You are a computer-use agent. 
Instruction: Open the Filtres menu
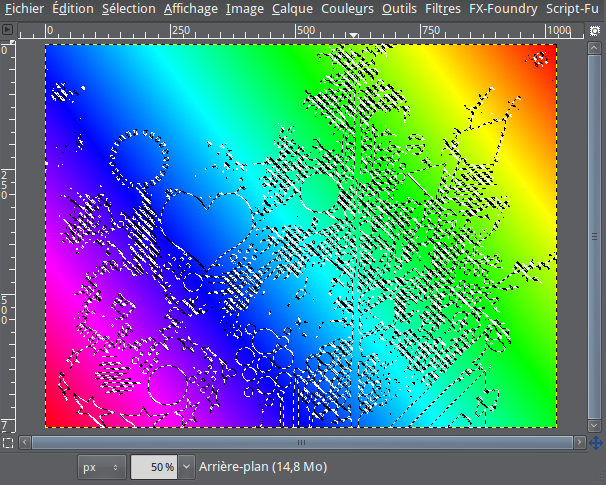443,9
